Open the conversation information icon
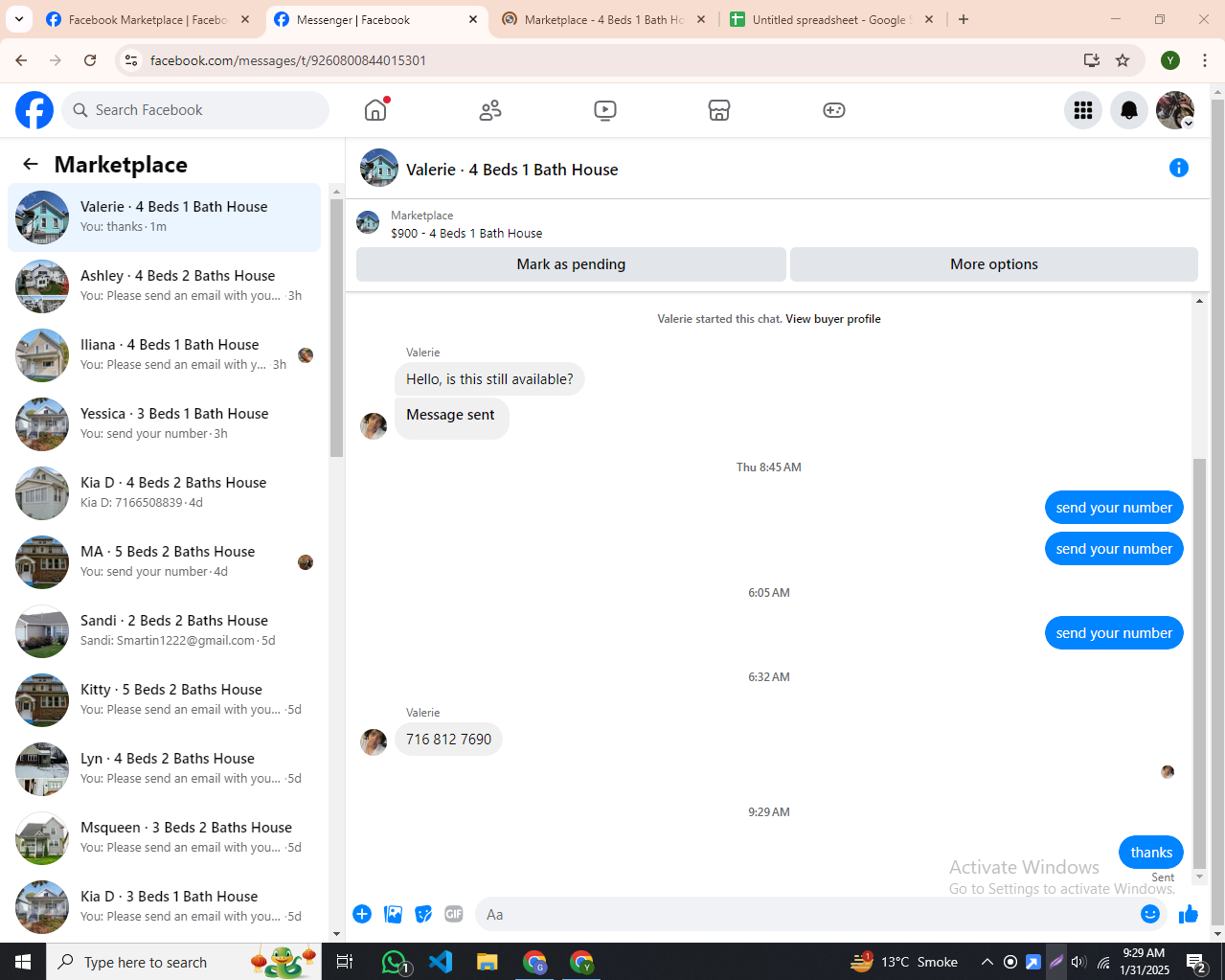This screenshot has width=1225, height=980. click(x=1179, y=168)
